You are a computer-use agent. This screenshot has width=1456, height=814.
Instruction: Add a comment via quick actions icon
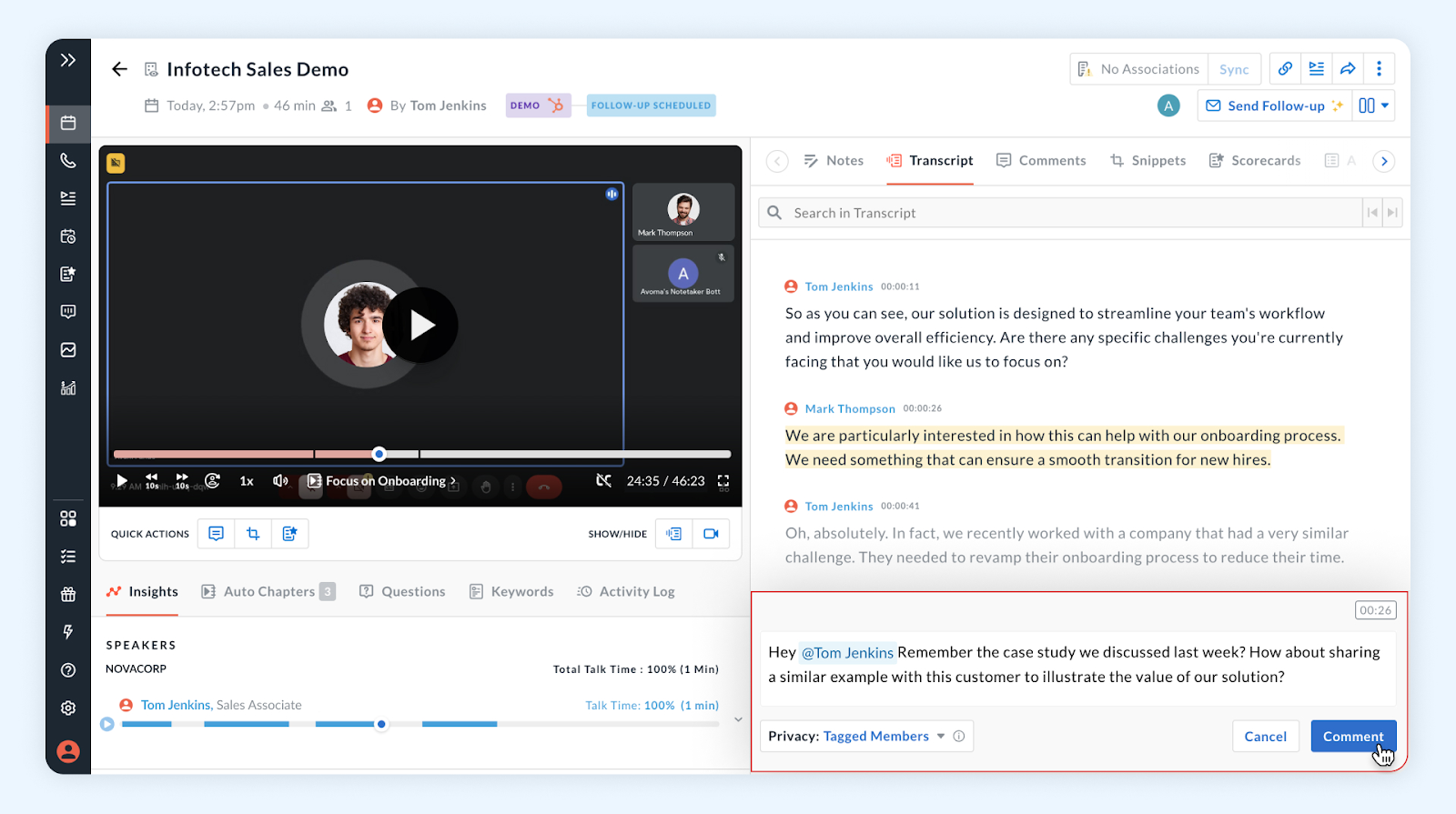(x=217, y=534)
